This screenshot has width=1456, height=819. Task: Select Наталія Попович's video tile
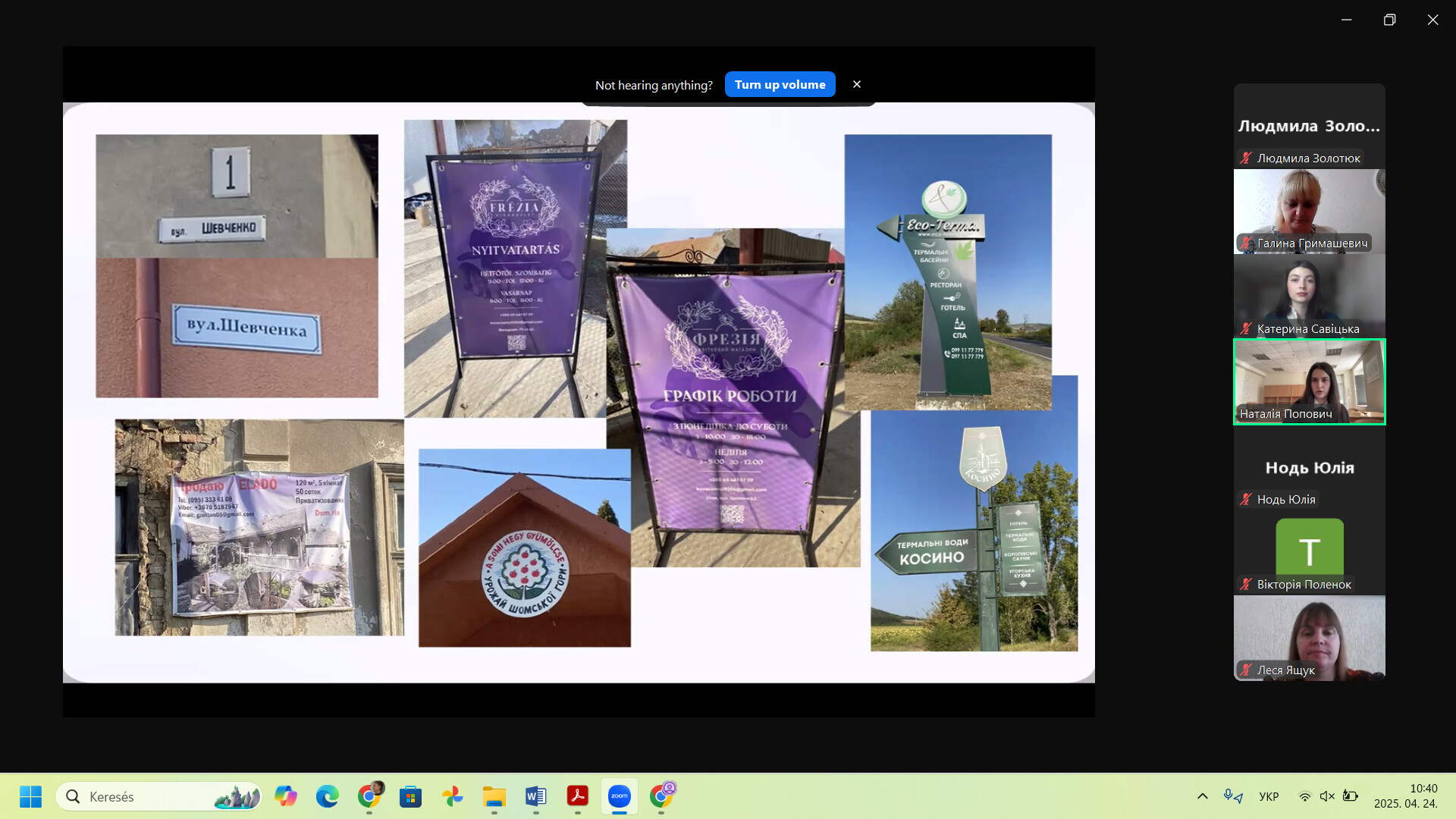coord(1309,381)
